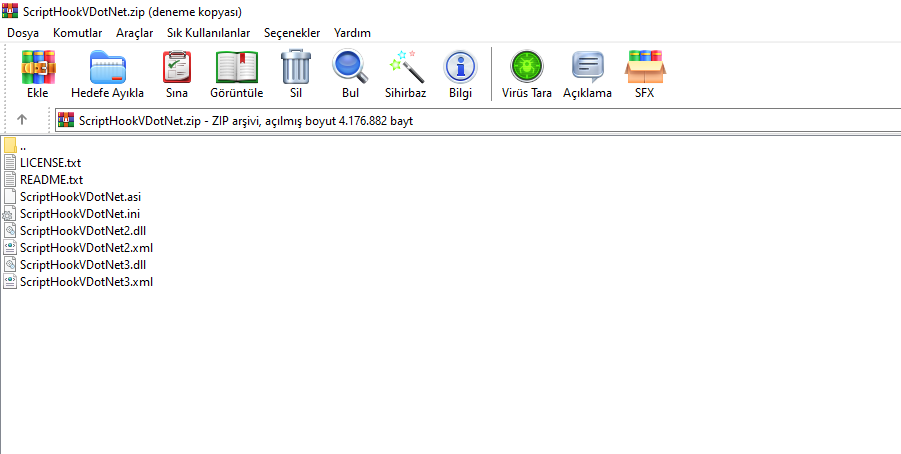Viewport: 901px width, 454px height.
Task: Open the Sık Kullanılanlar menu
Action: point(209,33)
